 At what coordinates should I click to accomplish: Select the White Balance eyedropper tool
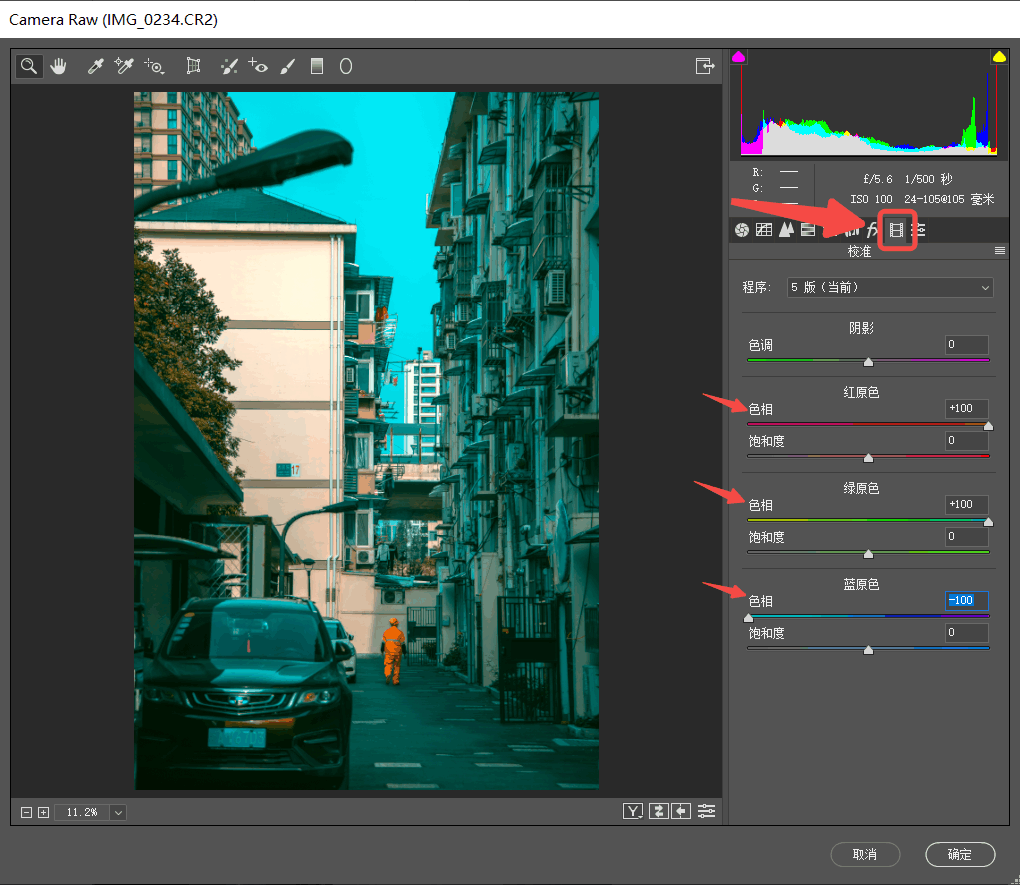(x=96, y=67)
